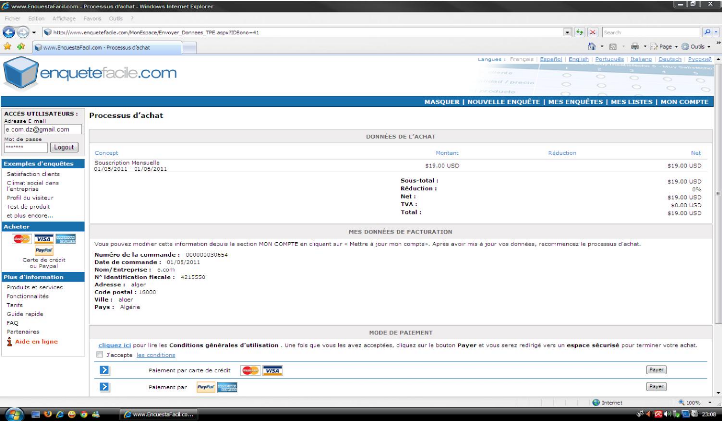Click the Windows Start orb

(x=14, y=414)
